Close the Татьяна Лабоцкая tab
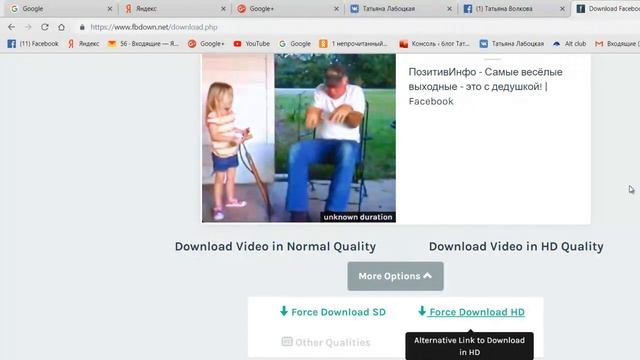Viewport: 640px width, 360px height. point(449,9)
